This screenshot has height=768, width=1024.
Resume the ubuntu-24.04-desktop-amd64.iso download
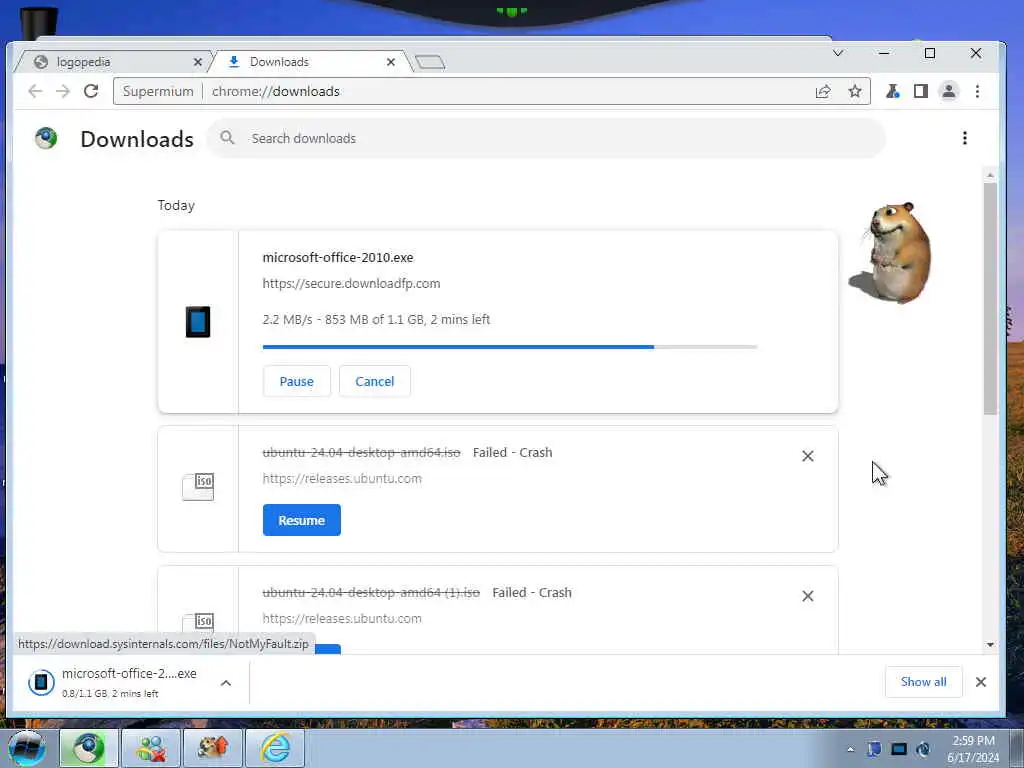302,520
